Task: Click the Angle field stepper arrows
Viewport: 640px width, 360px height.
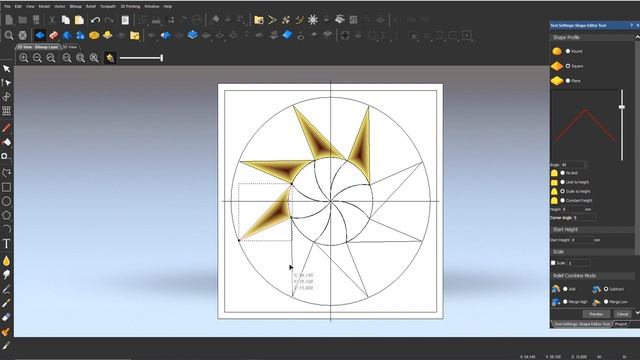Action: [x=585, y=165]
